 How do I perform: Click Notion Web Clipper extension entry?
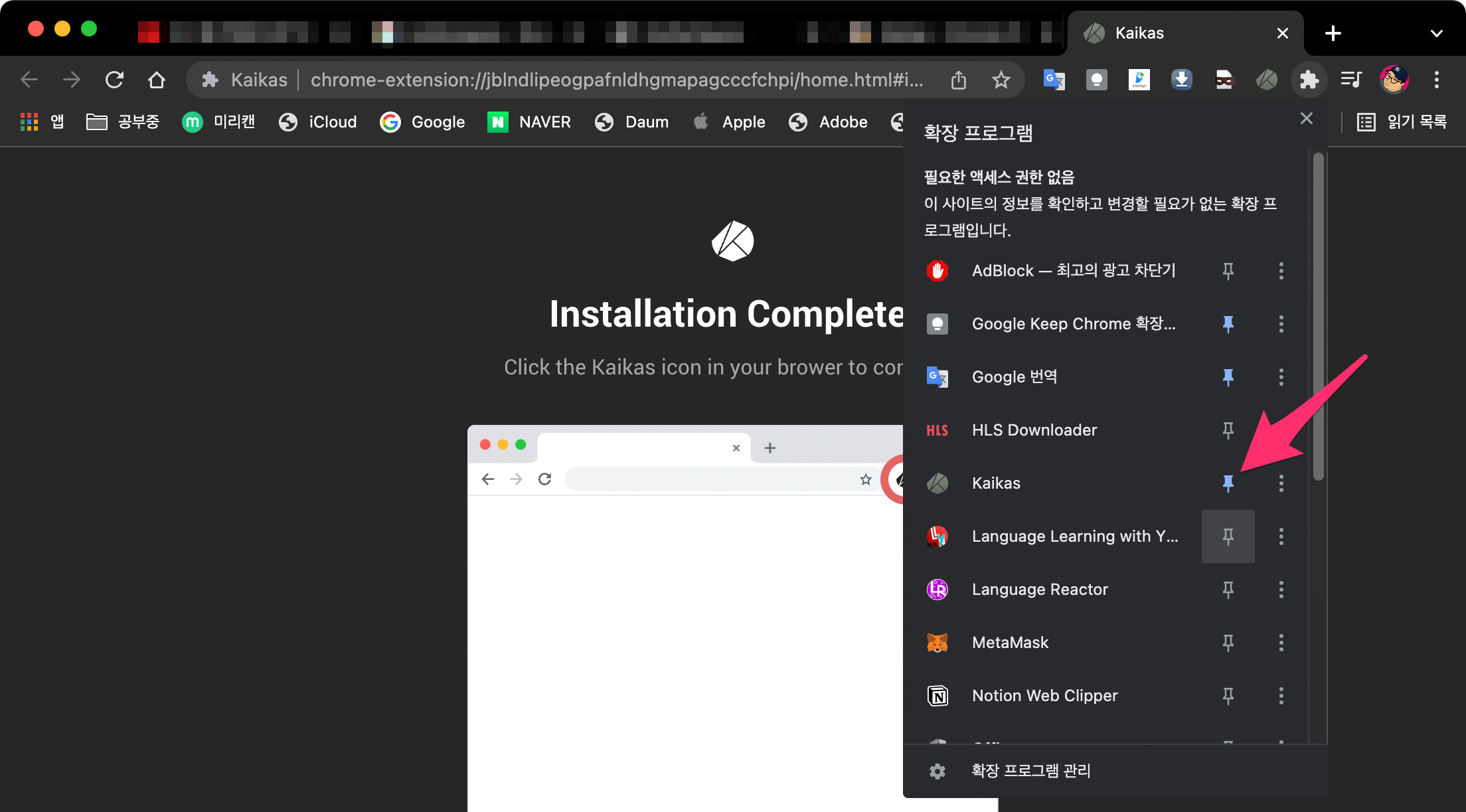1044,696
